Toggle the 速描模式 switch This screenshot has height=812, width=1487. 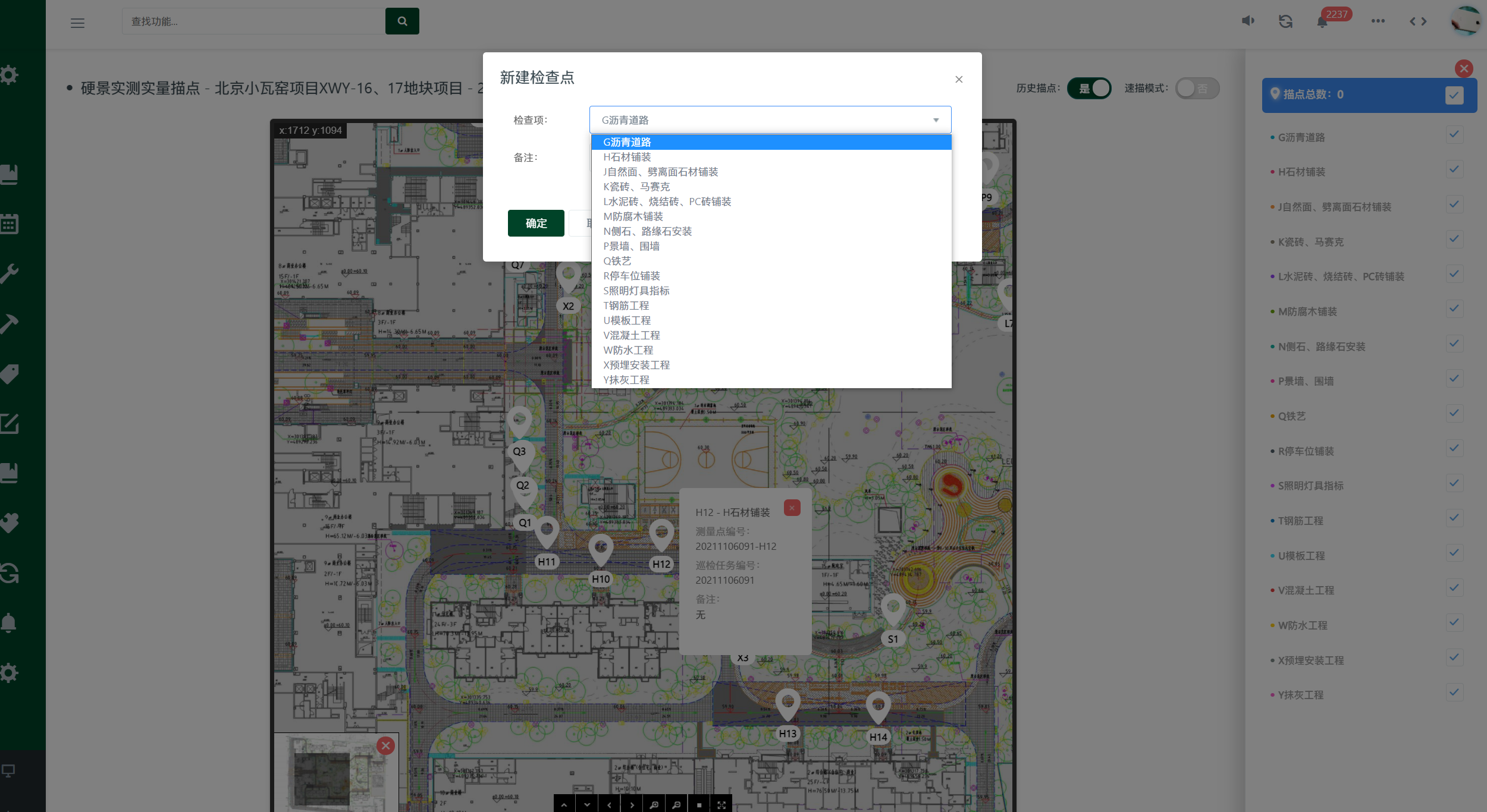[1197, 89]
